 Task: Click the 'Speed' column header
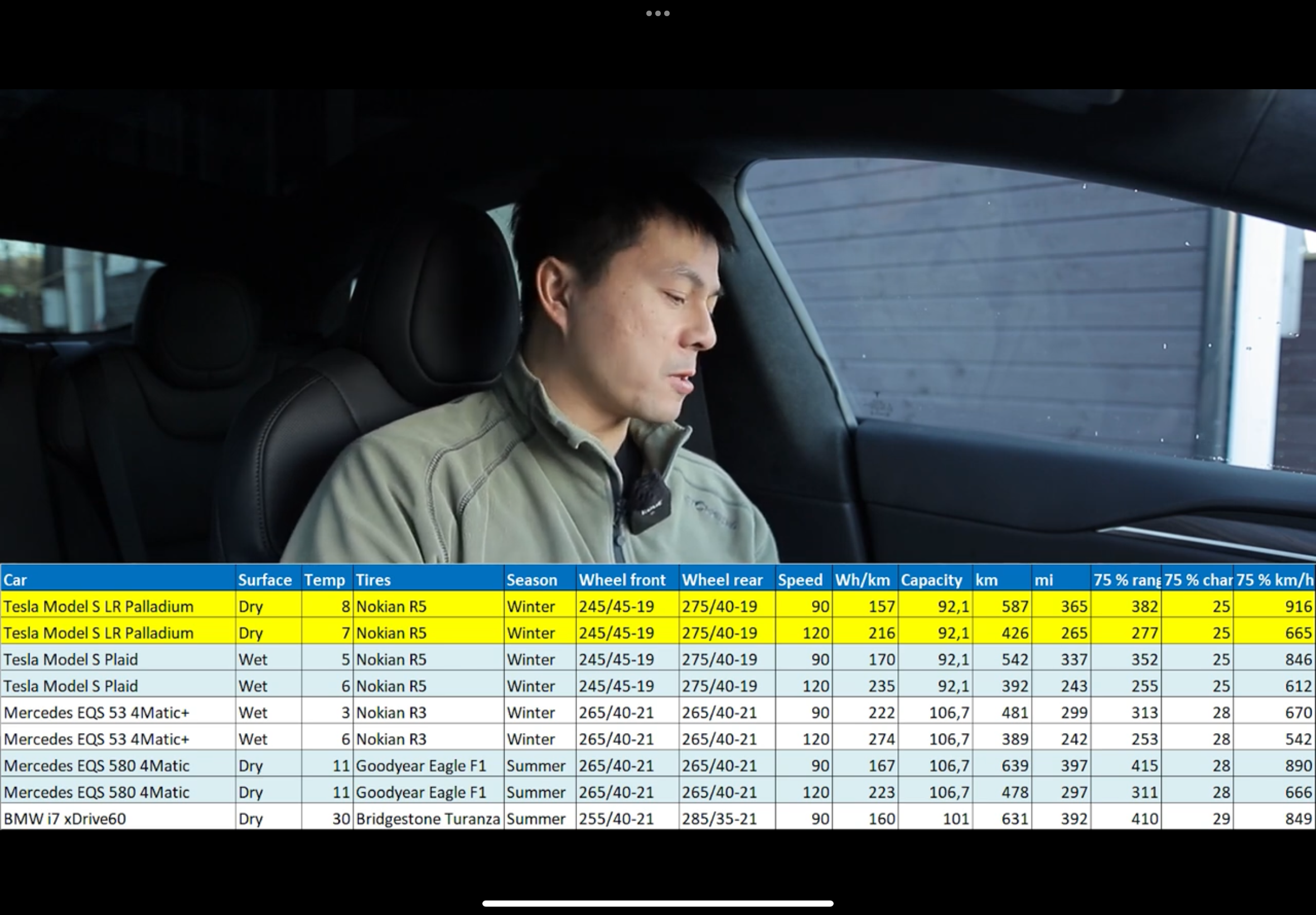804,579
